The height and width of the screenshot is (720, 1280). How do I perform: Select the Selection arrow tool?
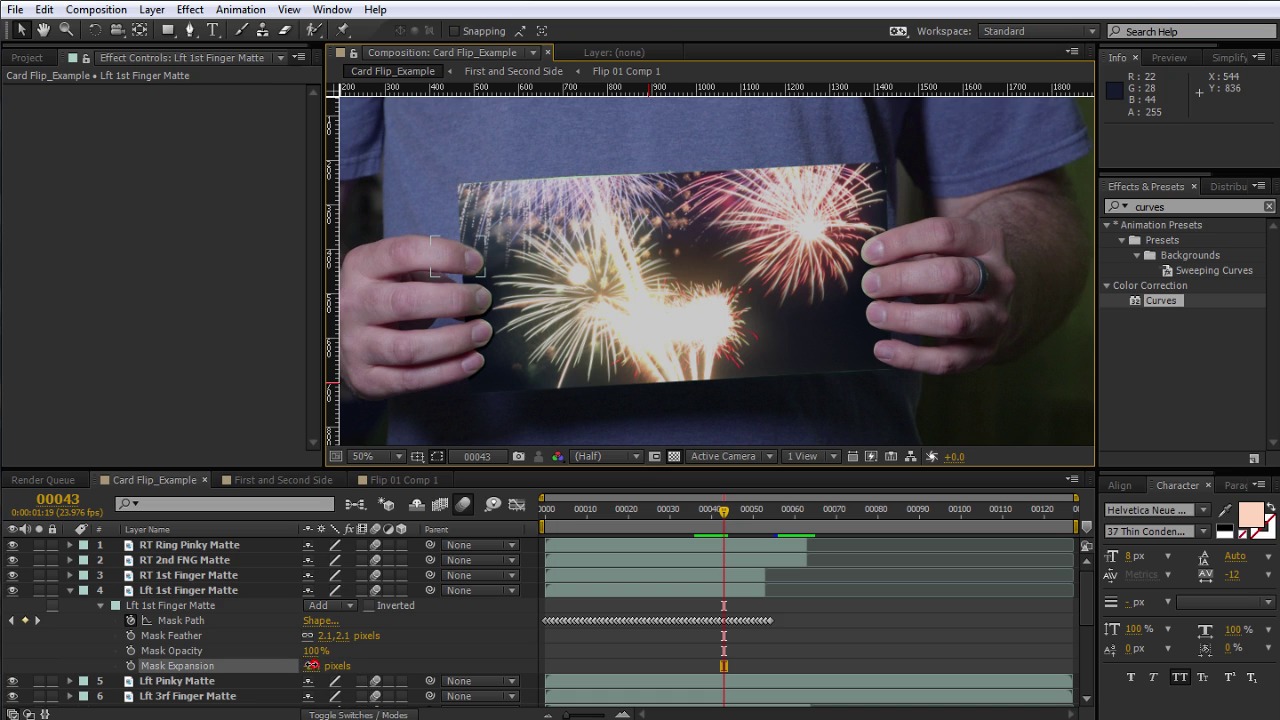click(21, 30)
